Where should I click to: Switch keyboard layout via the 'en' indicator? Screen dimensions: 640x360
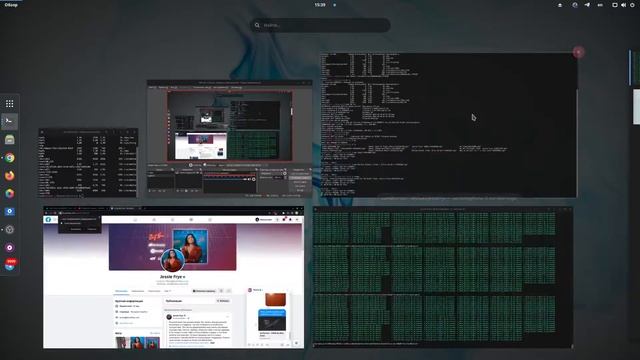click(x=600, y=5)
